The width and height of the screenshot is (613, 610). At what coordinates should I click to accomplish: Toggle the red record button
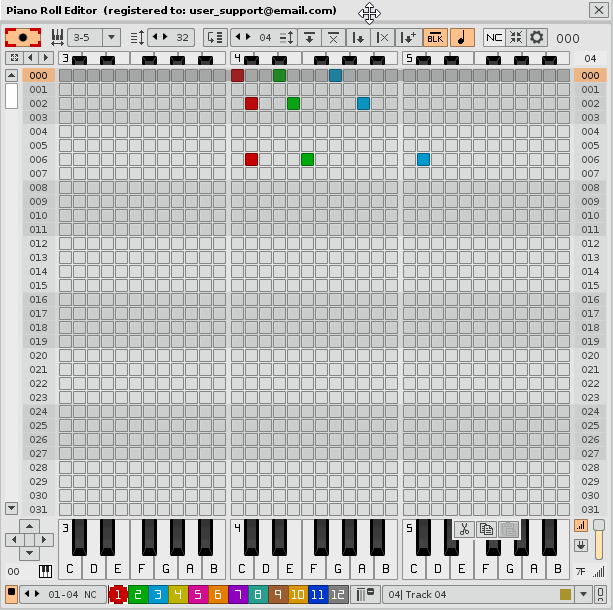[23, 38]
